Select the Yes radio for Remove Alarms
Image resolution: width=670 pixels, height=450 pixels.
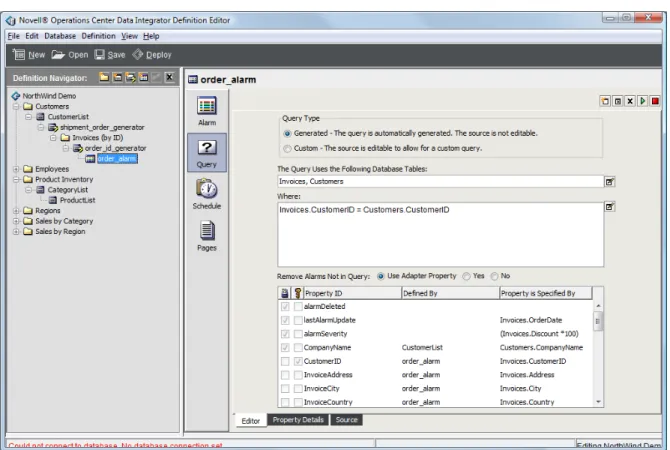467,276
